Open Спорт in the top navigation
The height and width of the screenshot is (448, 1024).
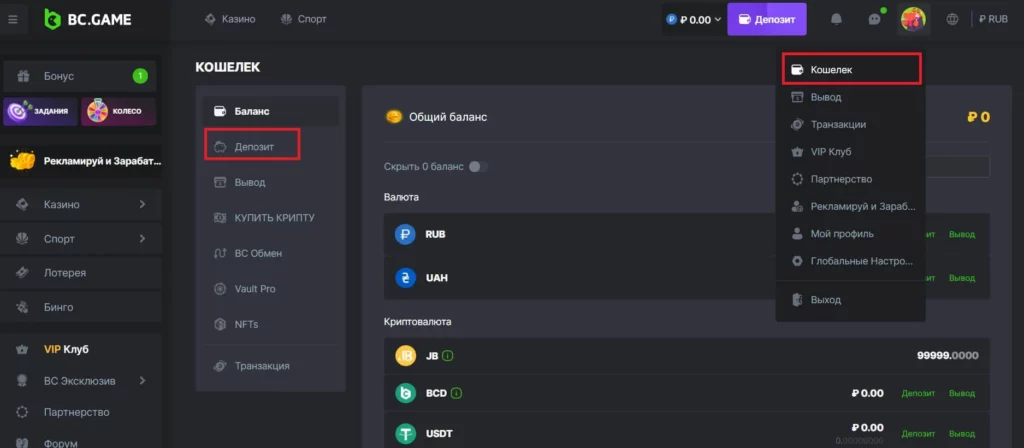[x=304, y=20]
